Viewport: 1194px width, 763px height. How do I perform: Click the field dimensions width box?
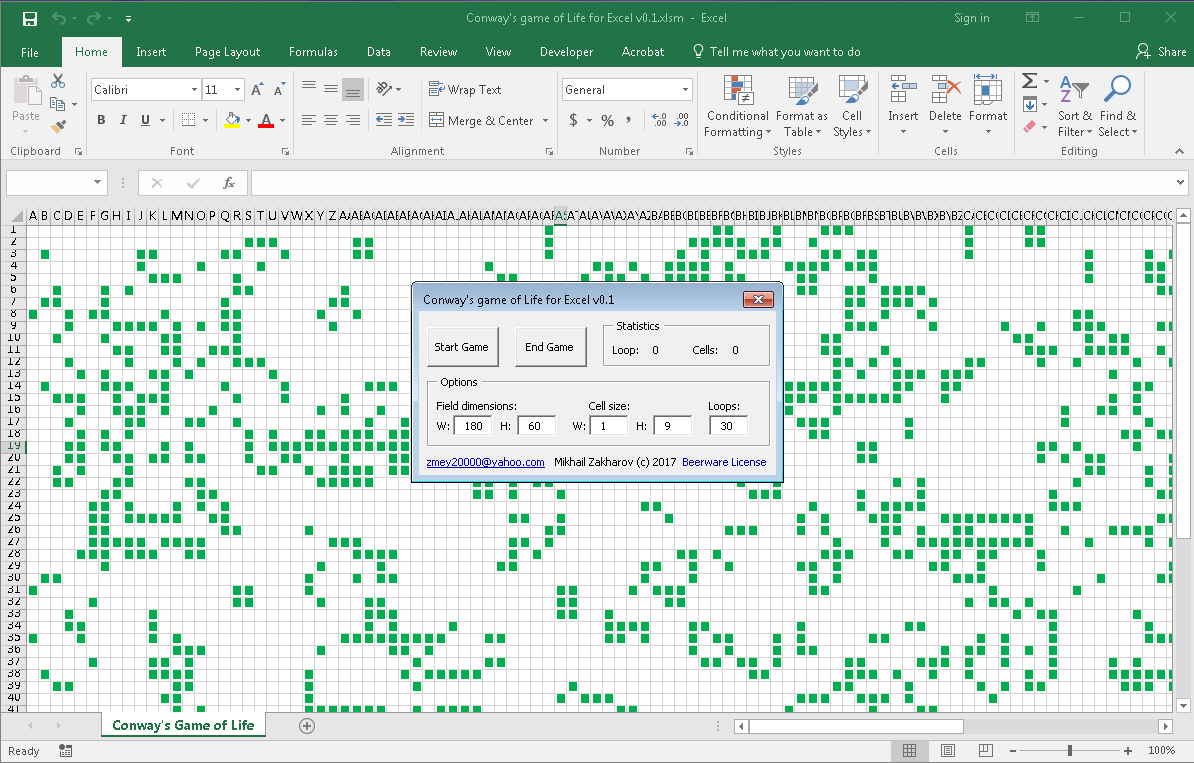tap(473, 426)
